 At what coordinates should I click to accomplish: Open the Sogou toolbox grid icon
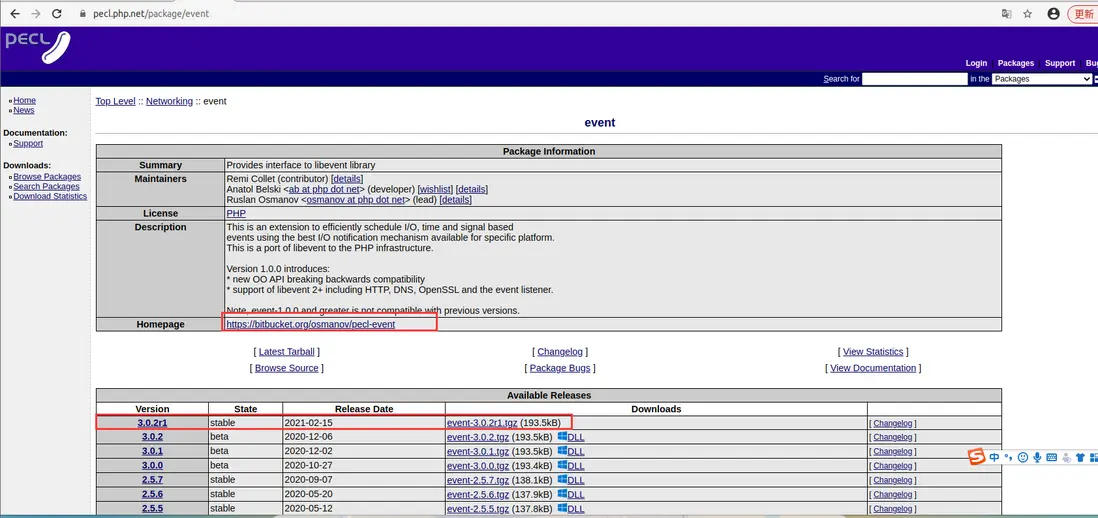tap(1094, 457)
